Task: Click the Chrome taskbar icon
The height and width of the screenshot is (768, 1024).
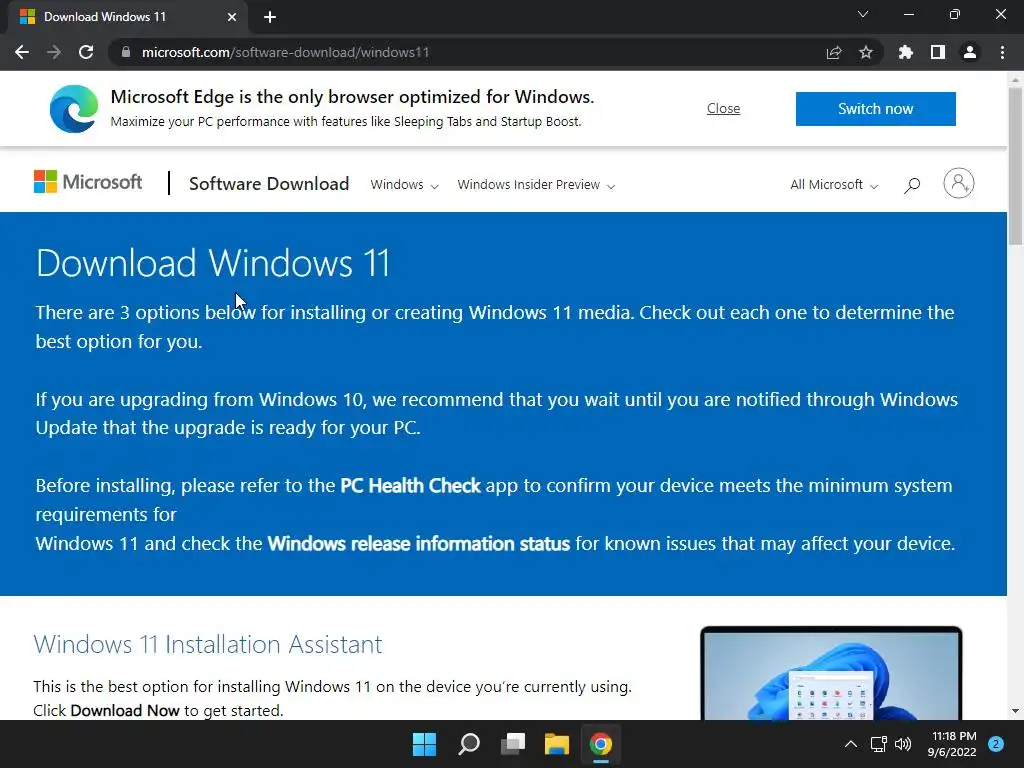Action: (x=601, y=744)
